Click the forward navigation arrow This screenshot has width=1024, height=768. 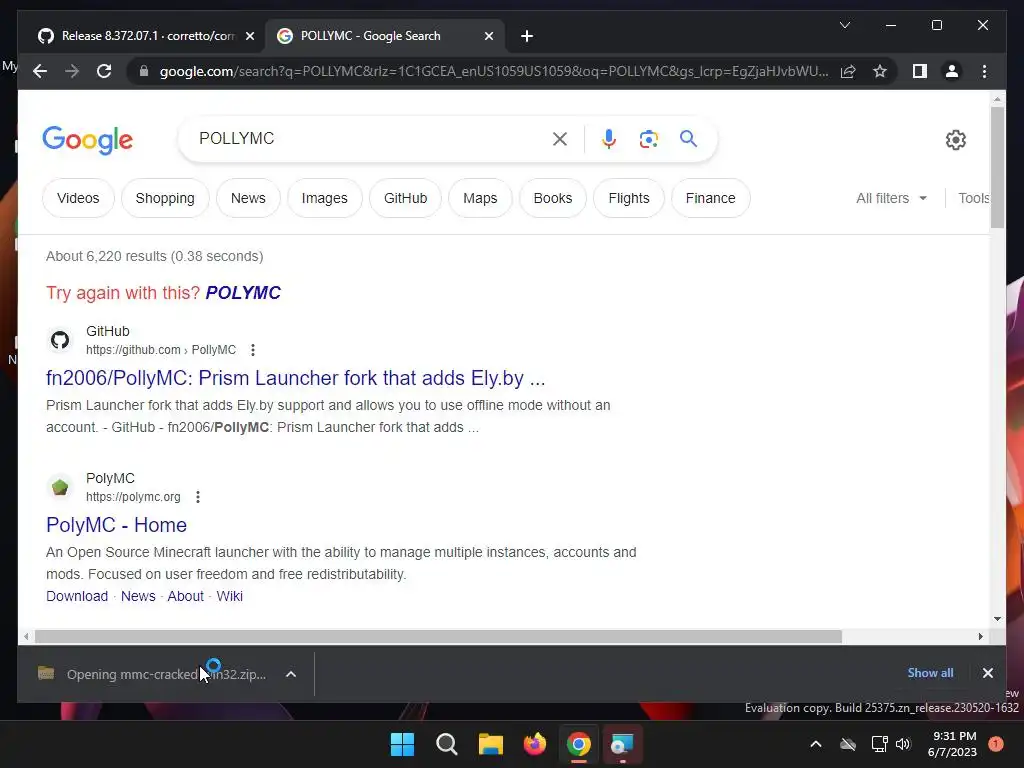point(72,71)
